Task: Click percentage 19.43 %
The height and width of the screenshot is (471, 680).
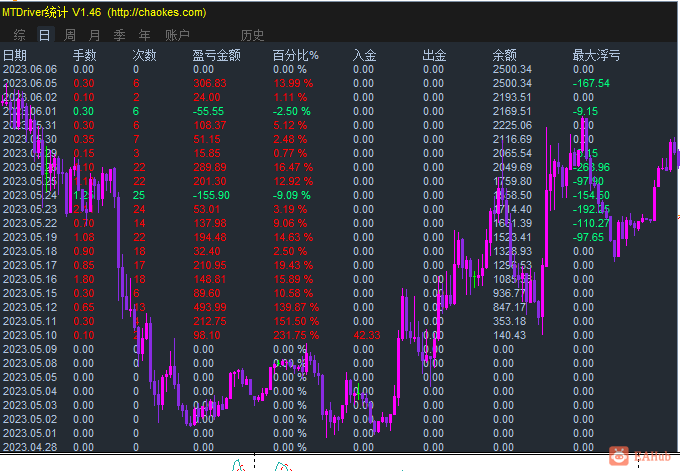Action: click(293, 265)
